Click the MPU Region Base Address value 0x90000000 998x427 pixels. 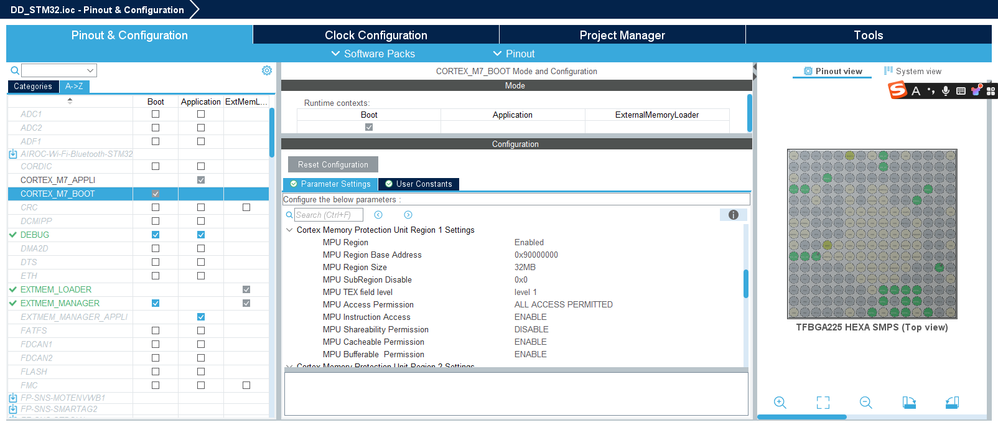tap(536, 255)
